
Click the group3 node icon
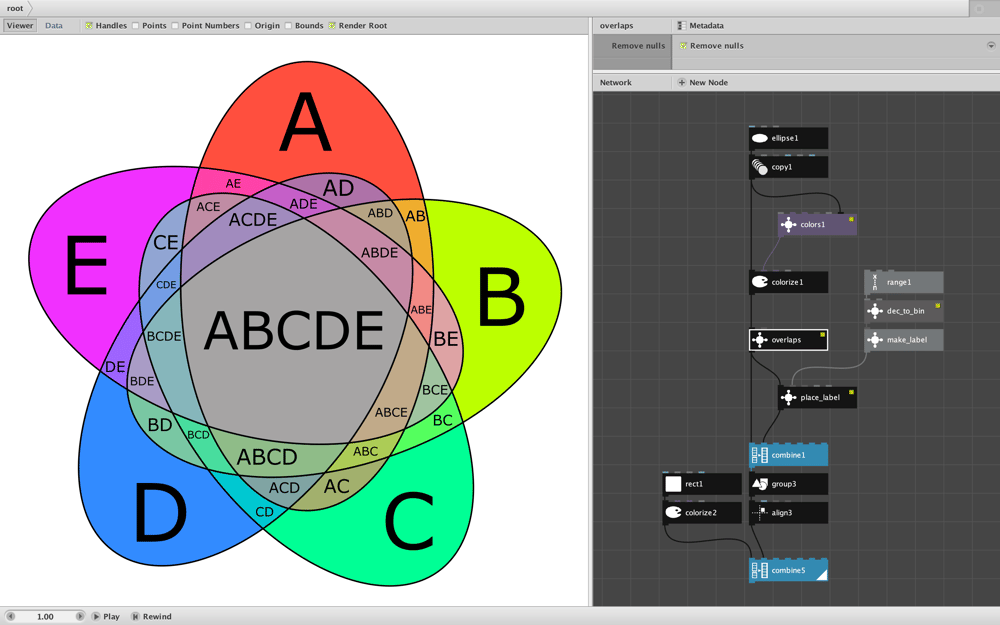760,484
